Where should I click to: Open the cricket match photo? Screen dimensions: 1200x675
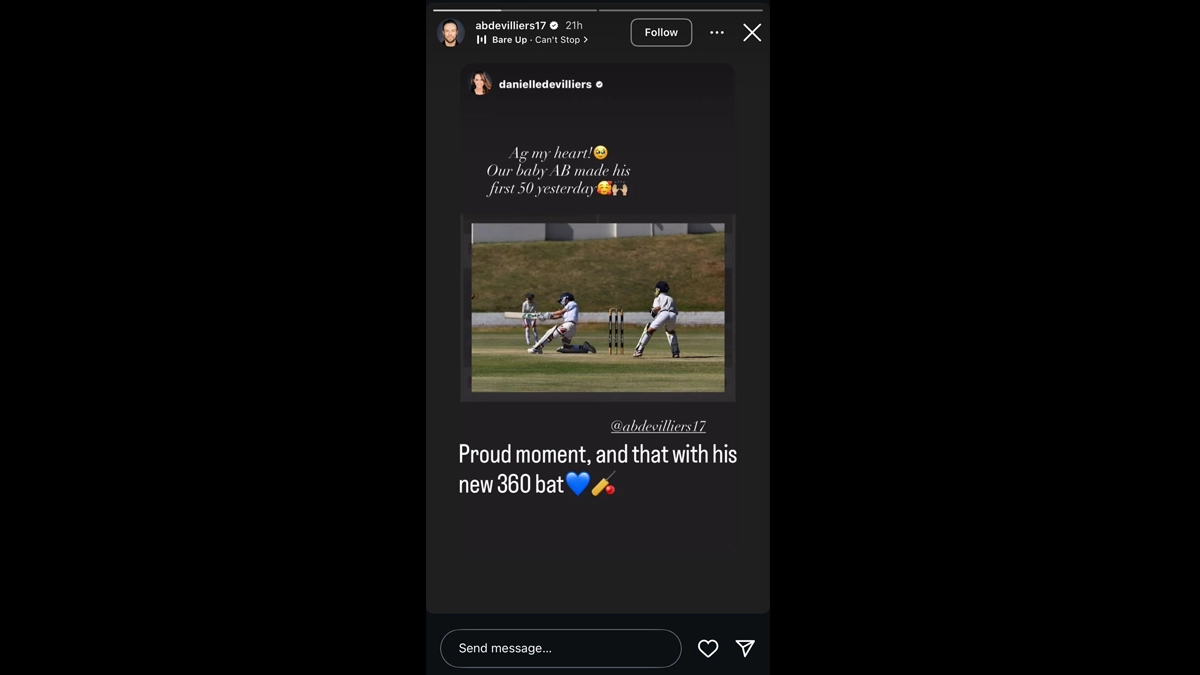pos(598,307)
